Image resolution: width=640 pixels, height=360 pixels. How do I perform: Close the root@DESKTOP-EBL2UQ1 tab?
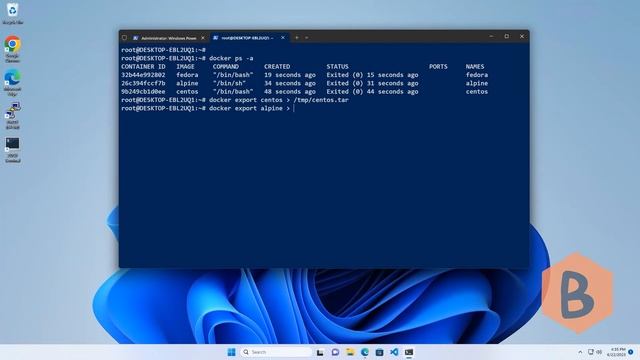pyautogui.click(x=283, y=38)
